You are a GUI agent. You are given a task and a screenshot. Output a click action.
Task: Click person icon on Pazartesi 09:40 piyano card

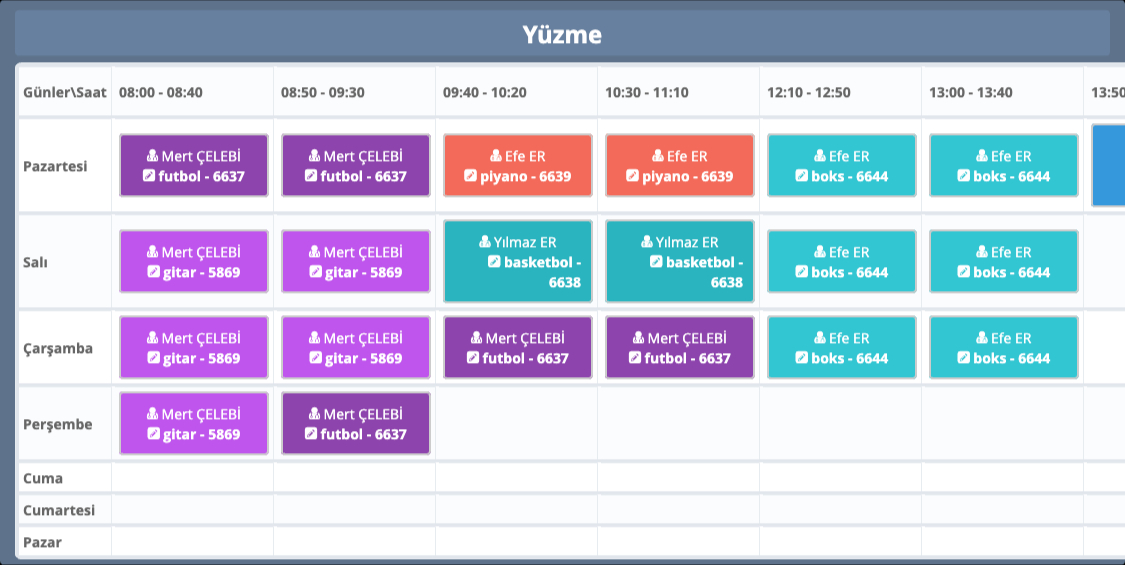496,156
